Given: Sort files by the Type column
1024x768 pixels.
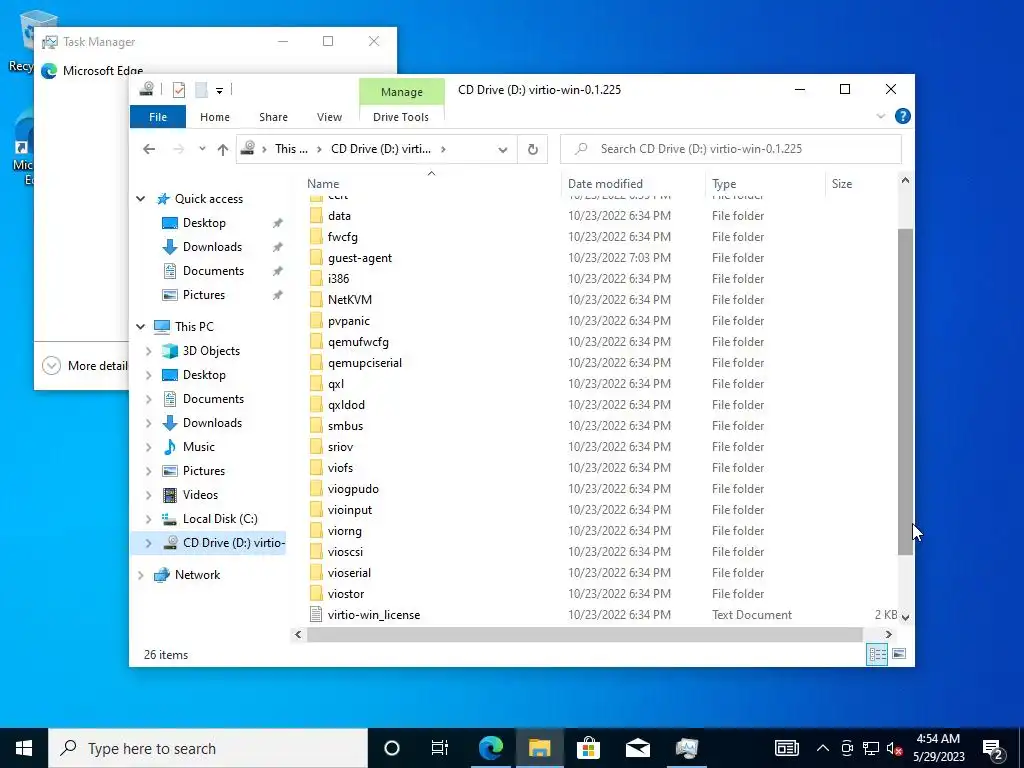Looking at the screenshot, I should [724, 184].
